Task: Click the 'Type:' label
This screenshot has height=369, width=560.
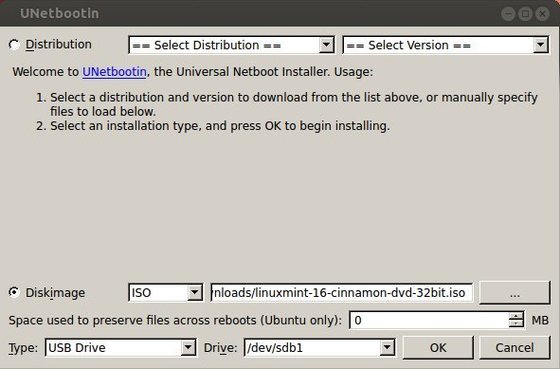Action: point(23,348)
